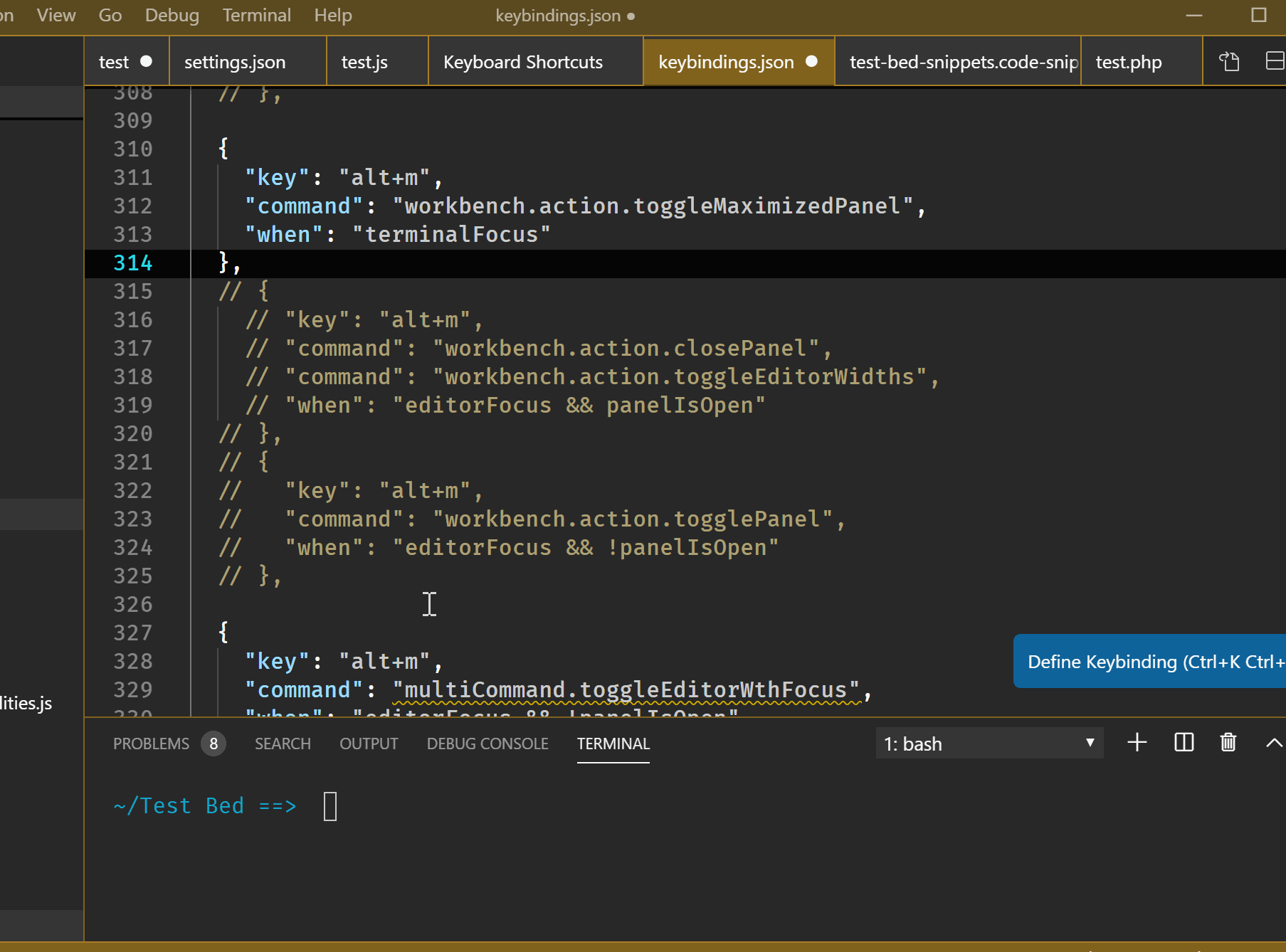Switch to the DEBUG CONSOLE panel
This screenshot has height=952, width=1286.
pyautogui.click(x=487, y=744)
